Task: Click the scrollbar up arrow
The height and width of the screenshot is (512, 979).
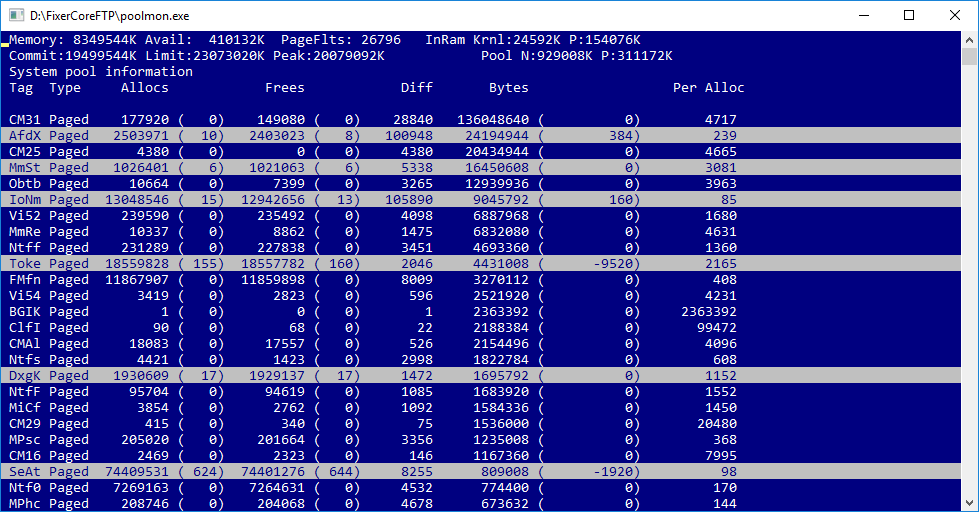Action: 969,39
